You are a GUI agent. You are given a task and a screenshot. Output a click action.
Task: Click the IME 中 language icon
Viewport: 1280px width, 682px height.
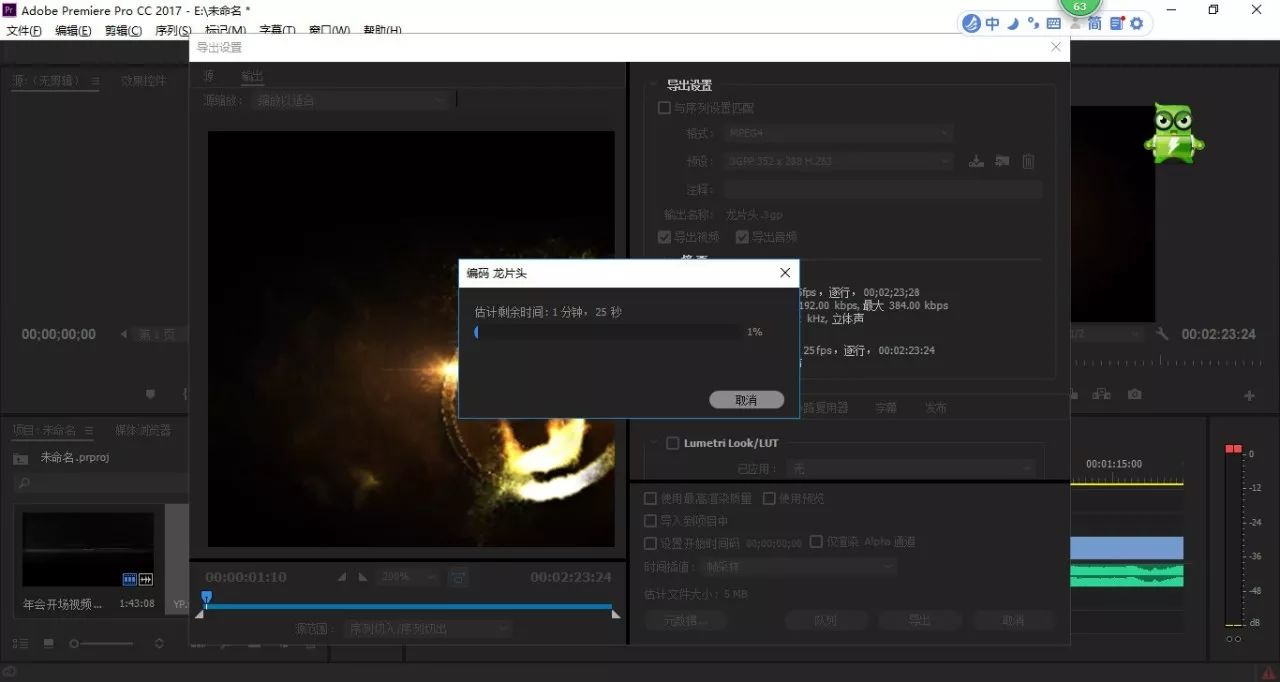pyautogui.click(x=993, y=23)
